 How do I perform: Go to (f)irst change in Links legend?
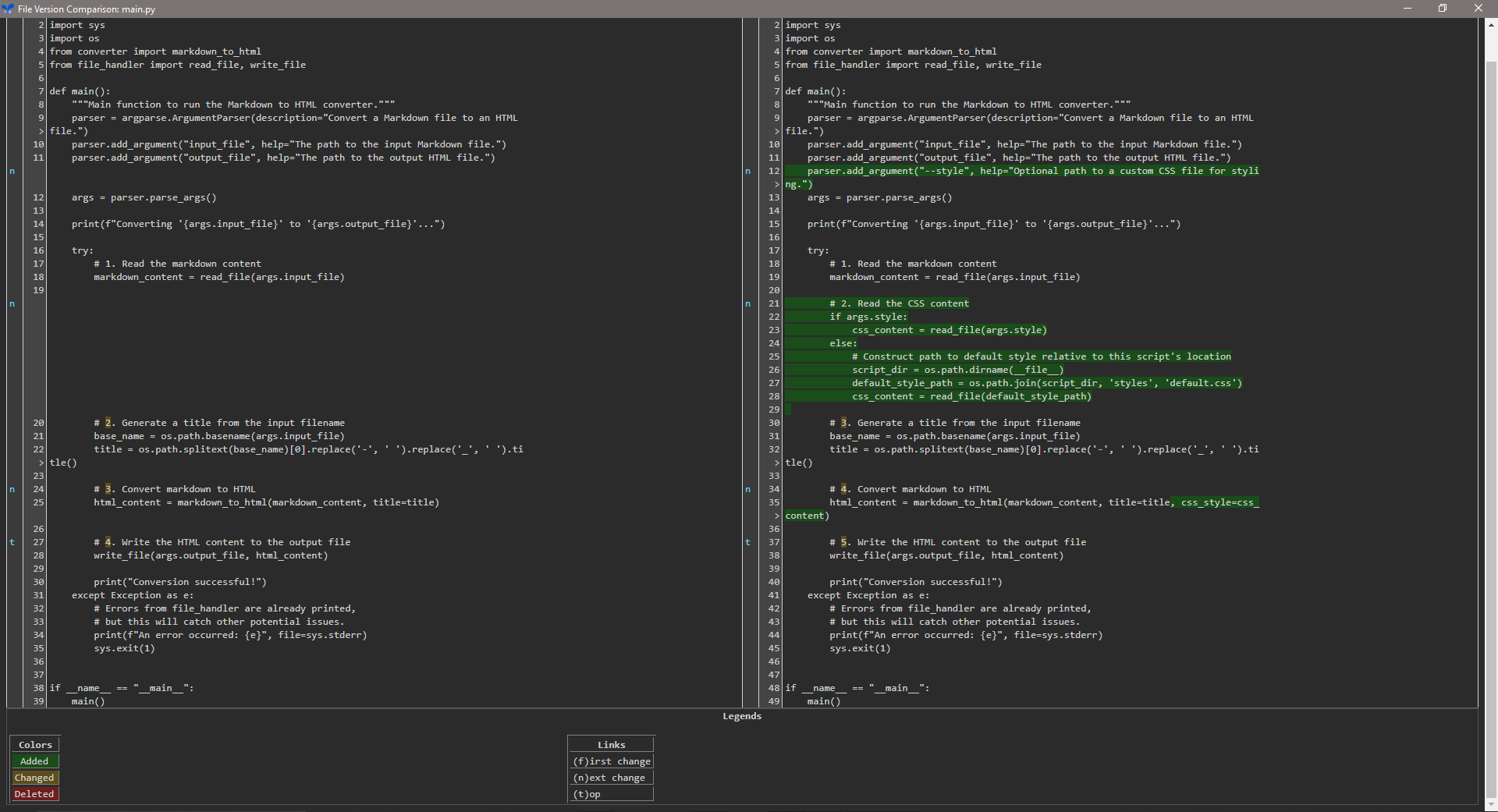coord(611,761)
